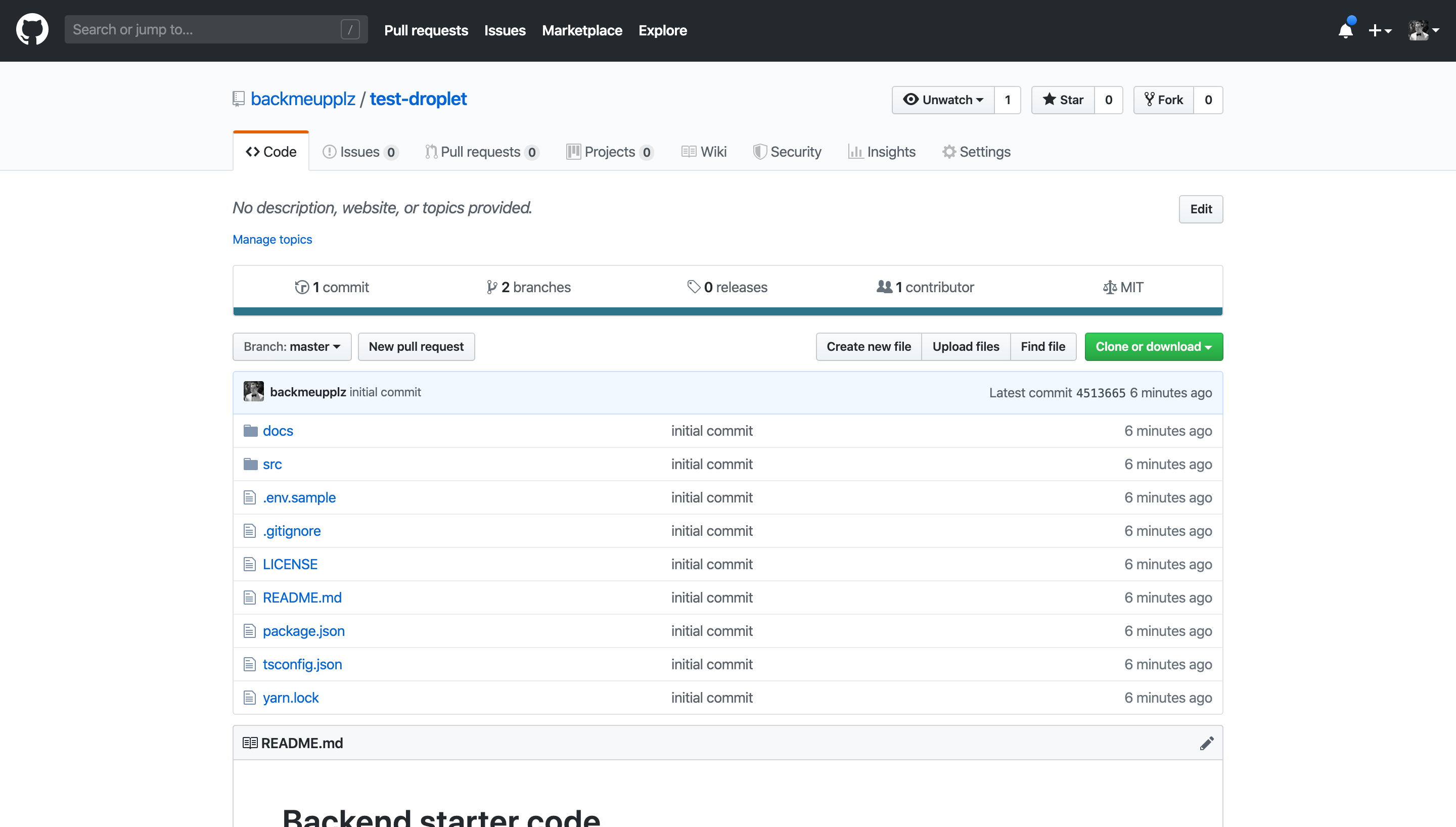View 1 commit history
1456x827 pixels.
[332, 287]
